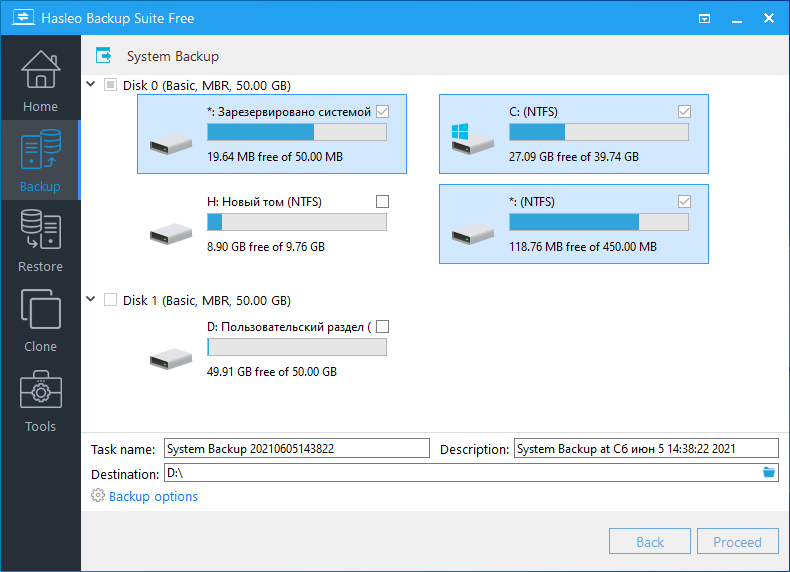Select the Backup section icon
Image resolution: width=790 pixels, height=572 pixels.
(40, 149)
